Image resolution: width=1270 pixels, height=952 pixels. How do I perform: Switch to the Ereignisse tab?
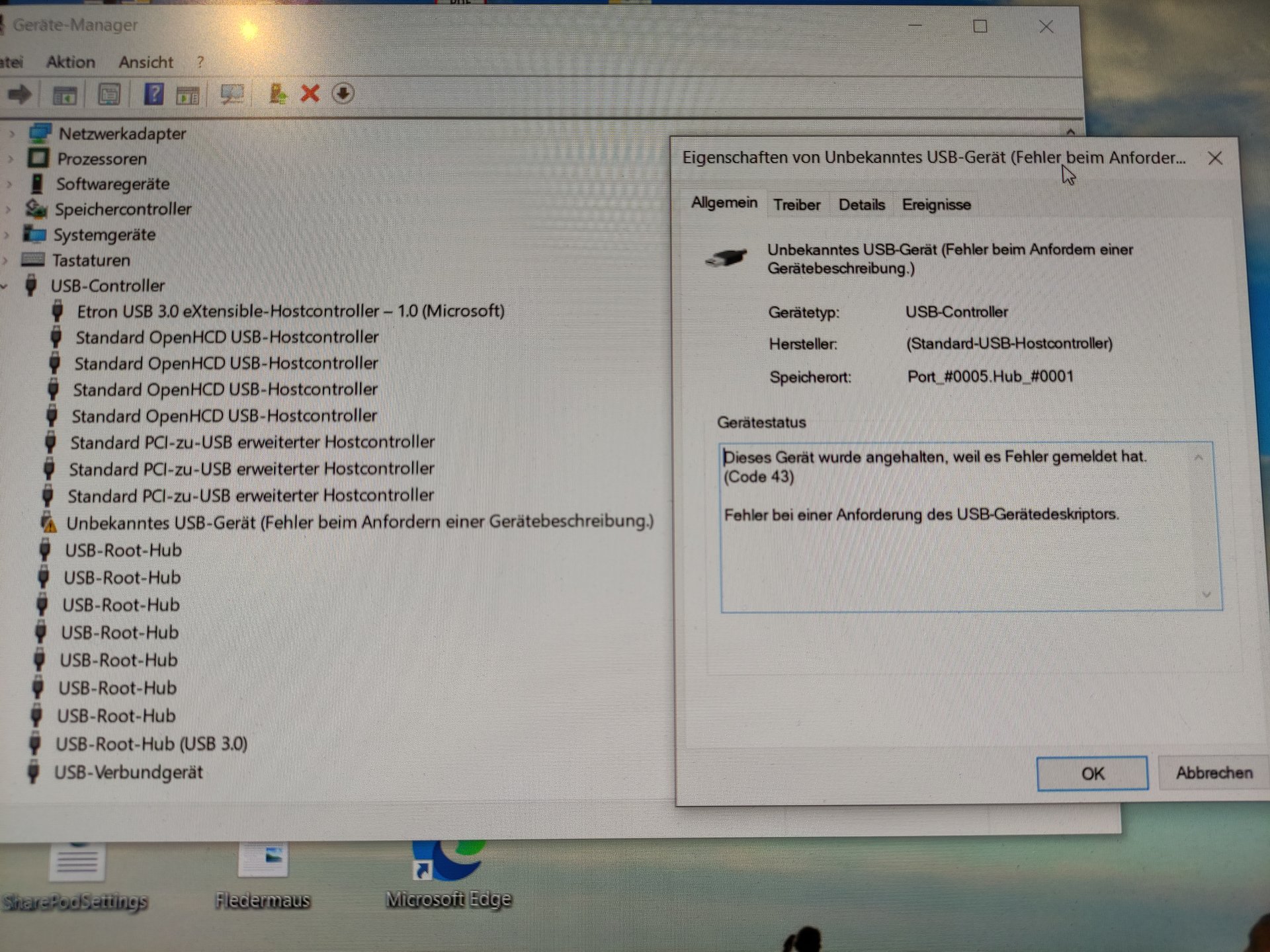point(937,205)
